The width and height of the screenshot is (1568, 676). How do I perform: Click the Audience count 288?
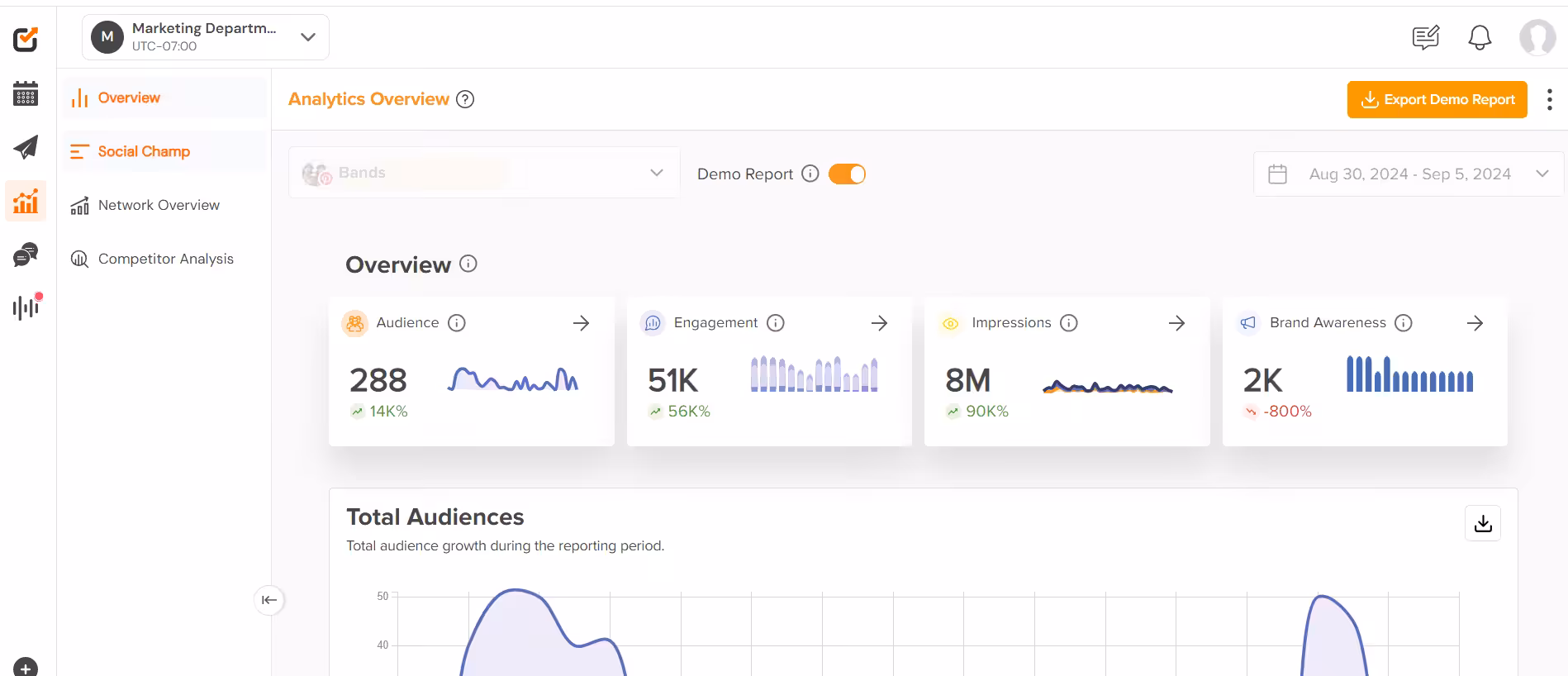pyautogui.click(x=378, y=381)
